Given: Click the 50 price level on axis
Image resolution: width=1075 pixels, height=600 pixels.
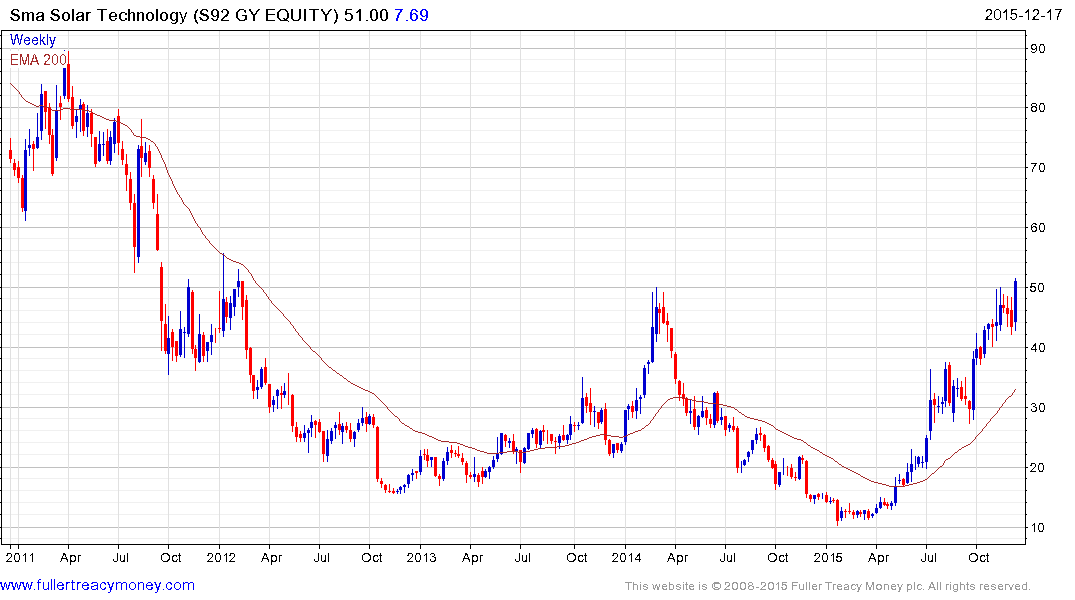Looking at the screenshot, I should pyautogui.click(x=1038, y=288).
